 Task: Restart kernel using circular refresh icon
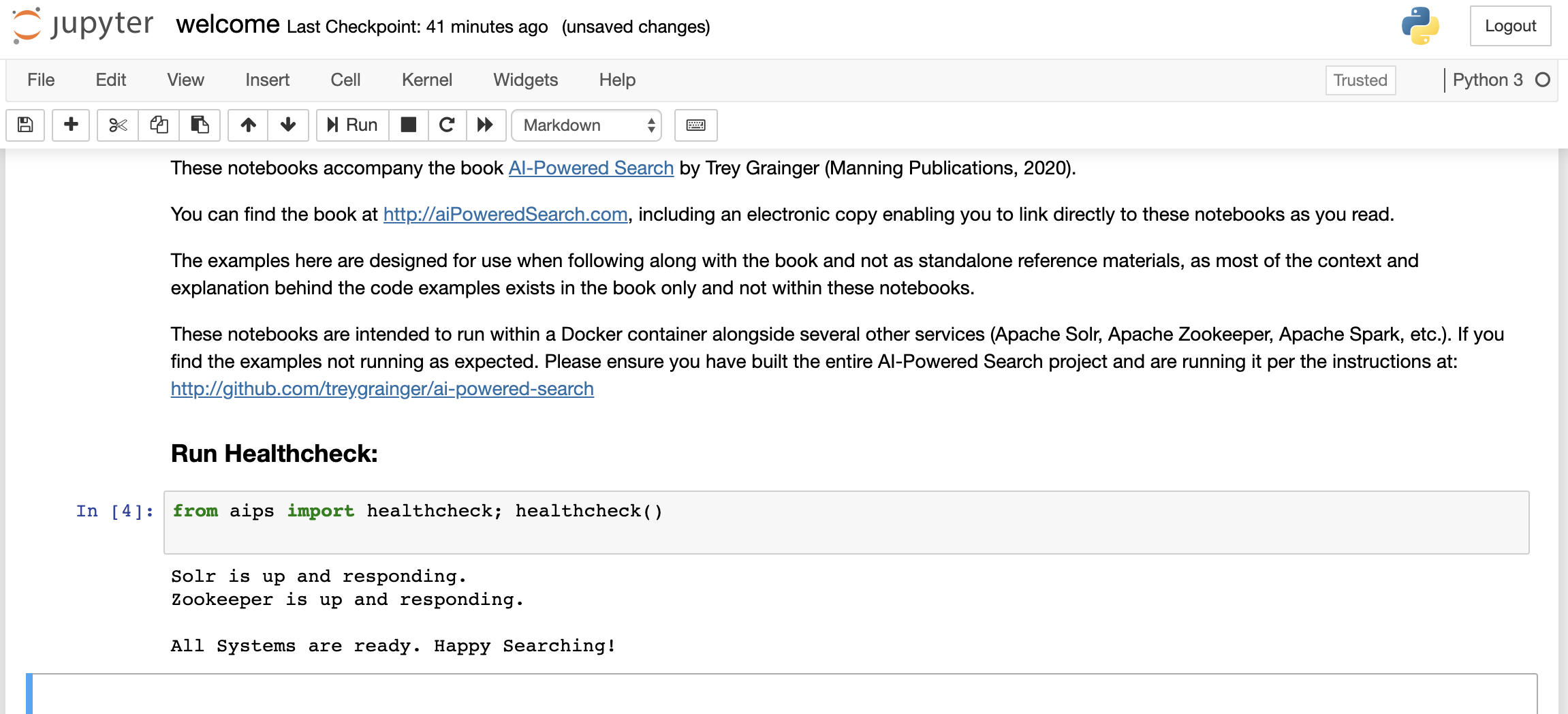[x=447, y=125]
